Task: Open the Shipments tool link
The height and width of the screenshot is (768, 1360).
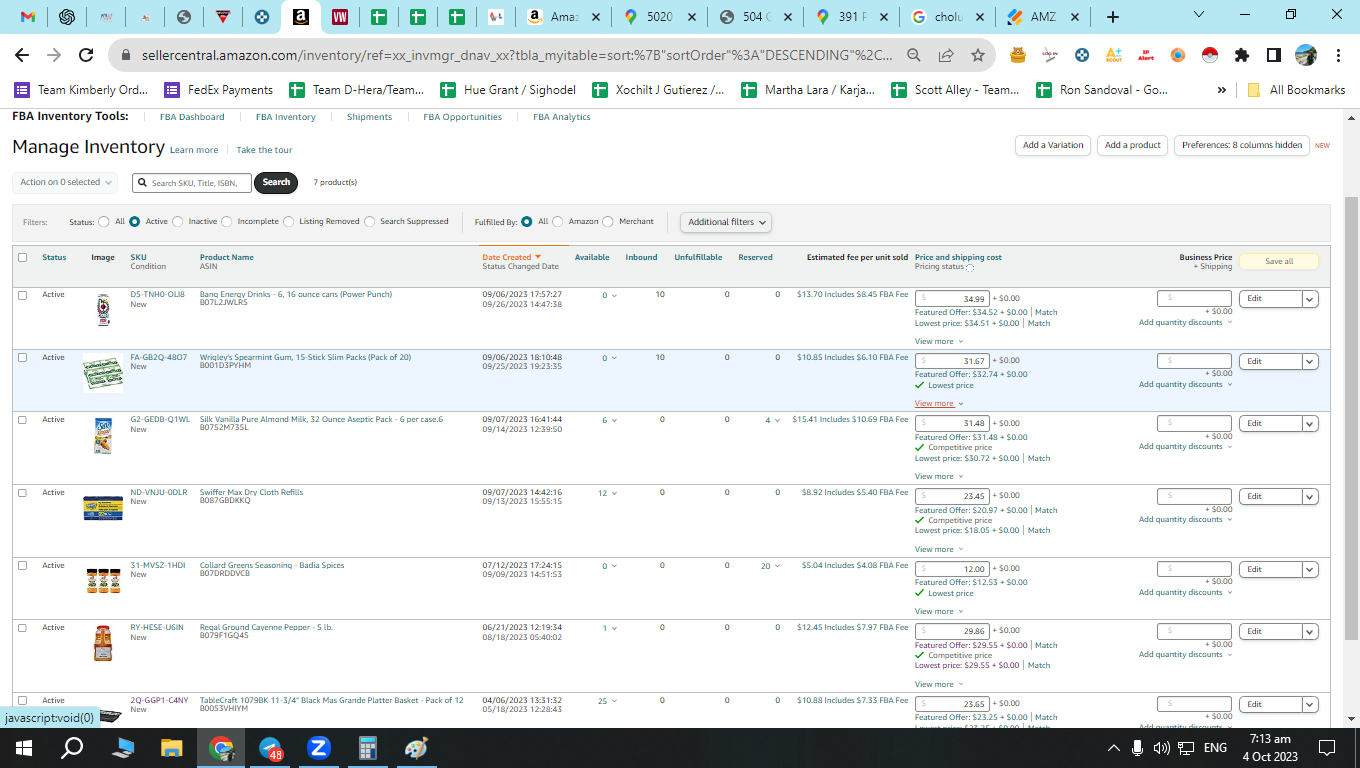Action: point(370,117)
